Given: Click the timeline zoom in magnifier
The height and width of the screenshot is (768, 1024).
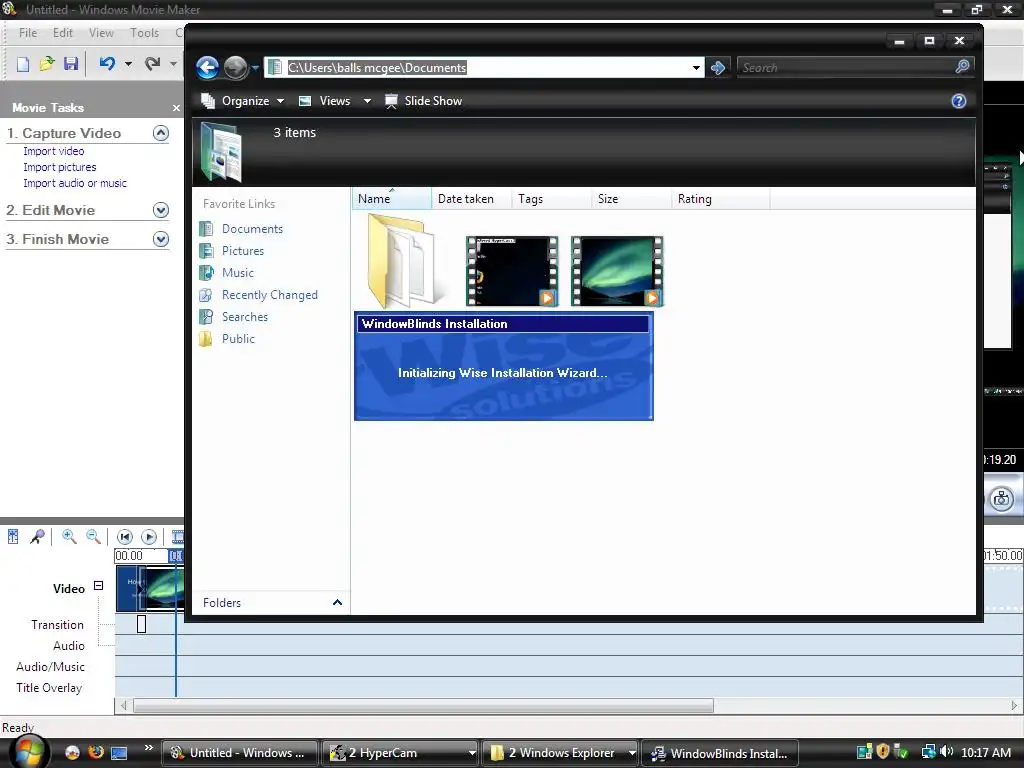Looking at the screenshot, I should coord(69,537).
